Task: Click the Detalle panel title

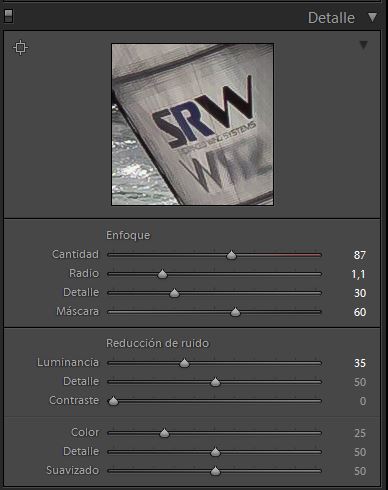Action: (331, 18)
